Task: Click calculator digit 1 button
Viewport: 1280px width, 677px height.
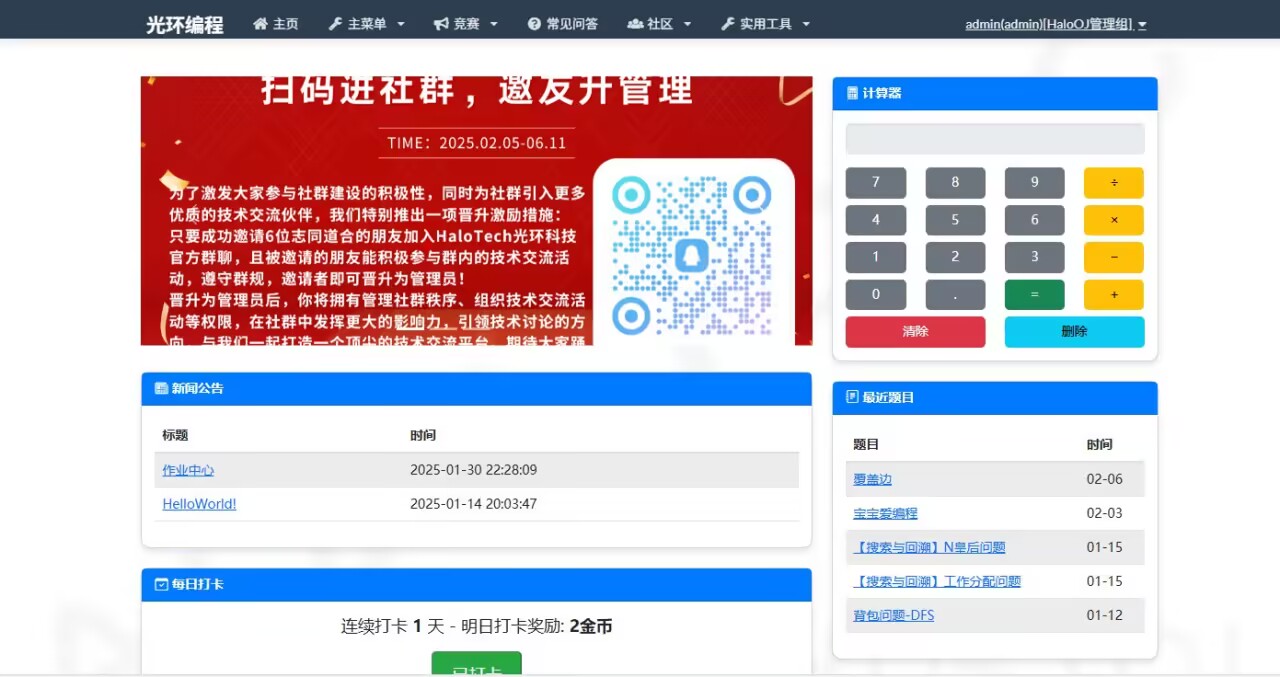Action: 876,257
